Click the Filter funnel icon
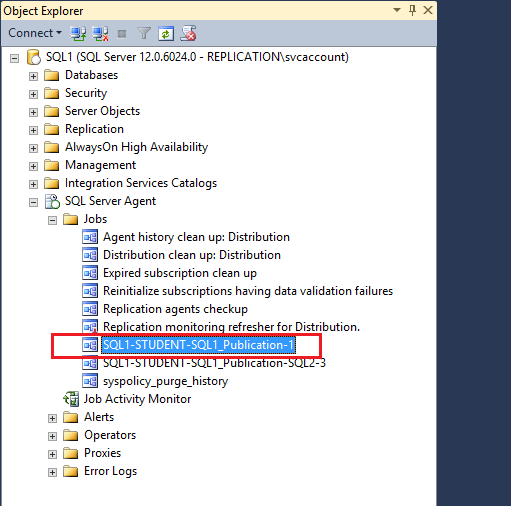 click(x=144, y=33)
